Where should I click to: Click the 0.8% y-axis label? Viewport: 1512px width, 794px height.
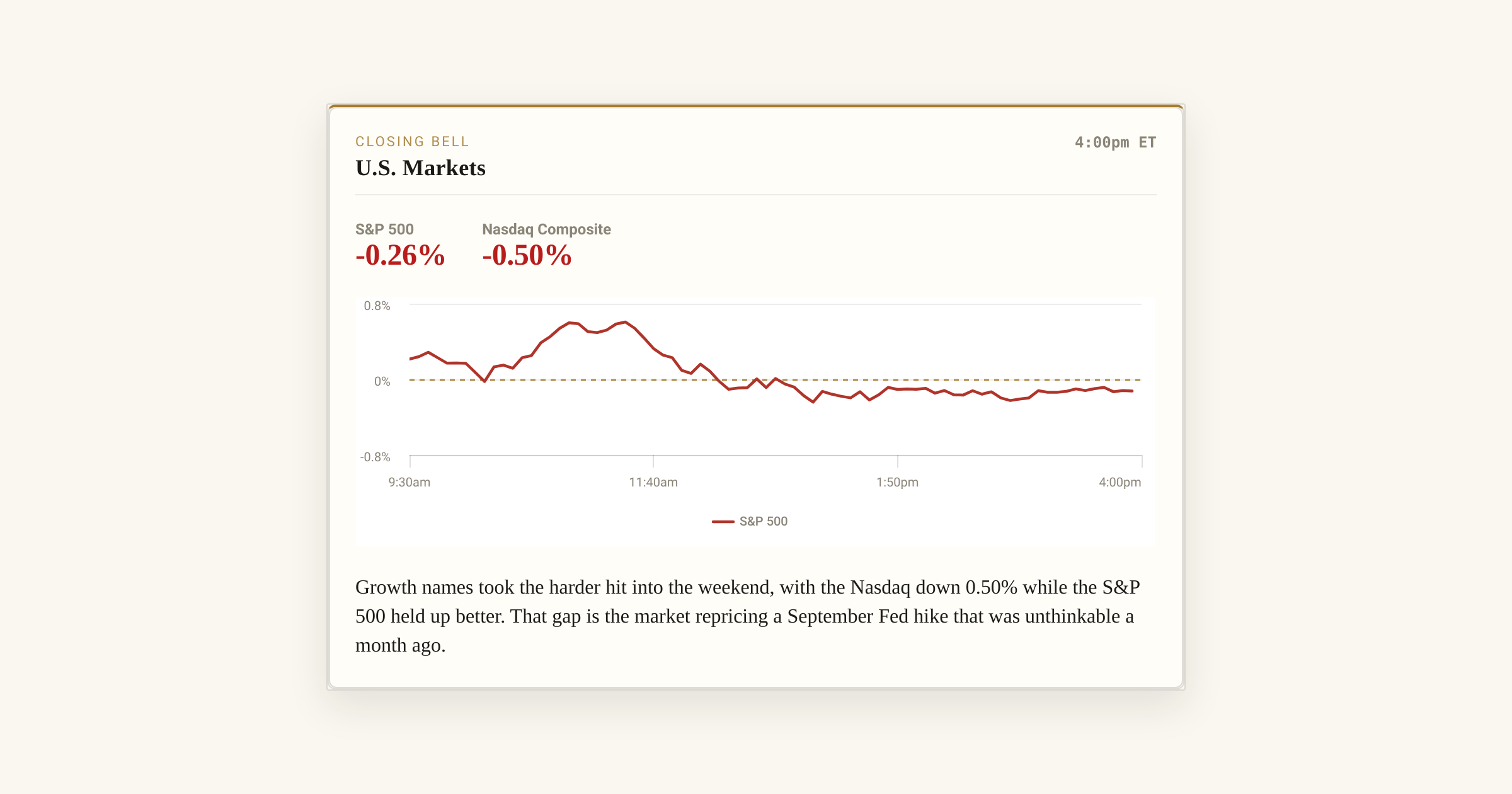(x=377, y=306)
